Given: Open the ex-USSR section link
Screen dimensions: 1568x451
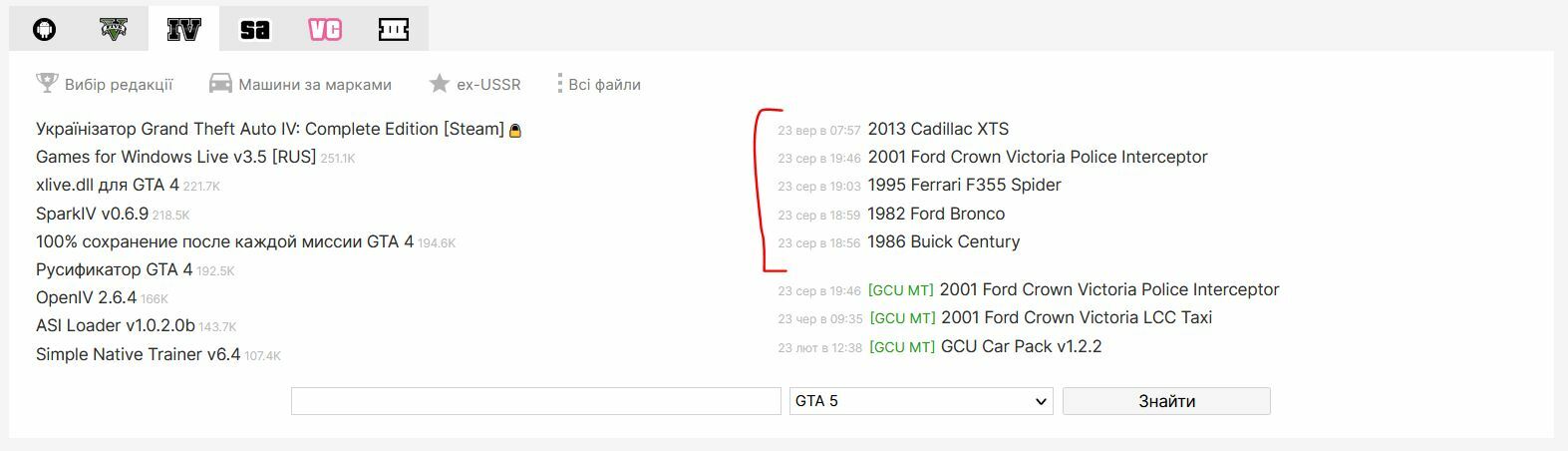Looking at the screenshot, I should click(488, 85).
